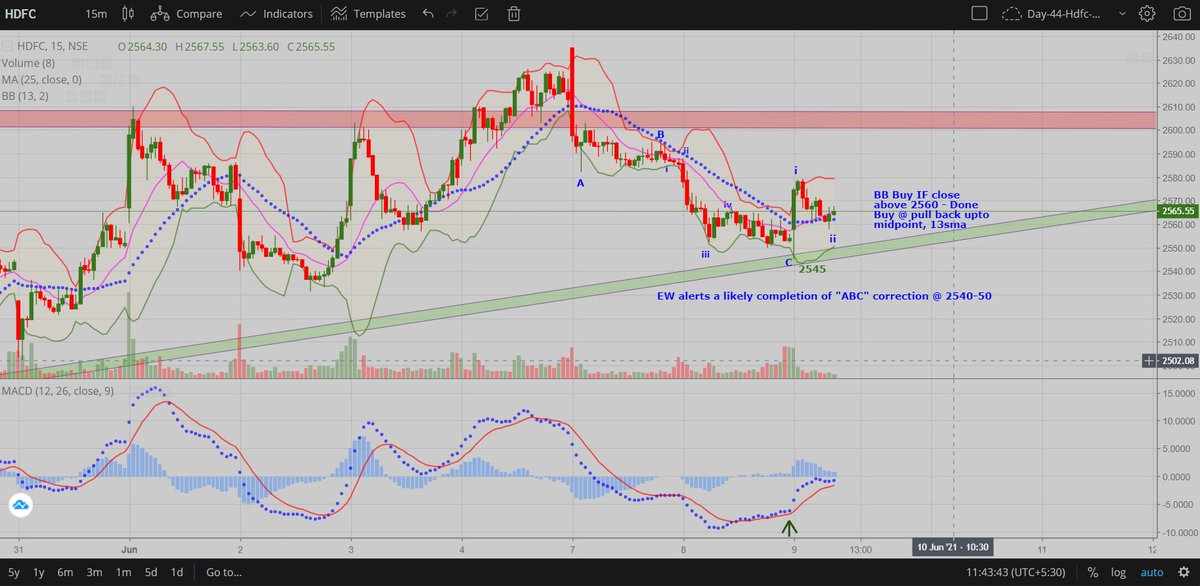The height and width of the screenshot is (586, 1200).
Task: Click the High value H 2567.55
Action: tap(200, 47)
